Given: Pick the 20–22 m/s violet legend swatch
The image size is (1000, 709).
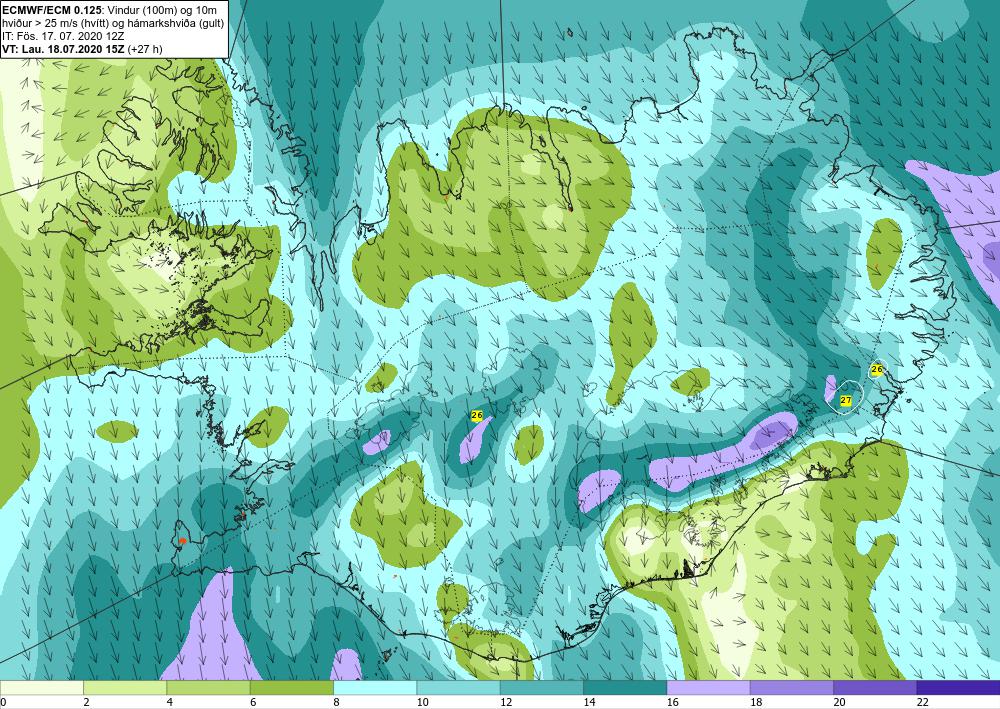Looking at the screenshot, I should 875,688.
